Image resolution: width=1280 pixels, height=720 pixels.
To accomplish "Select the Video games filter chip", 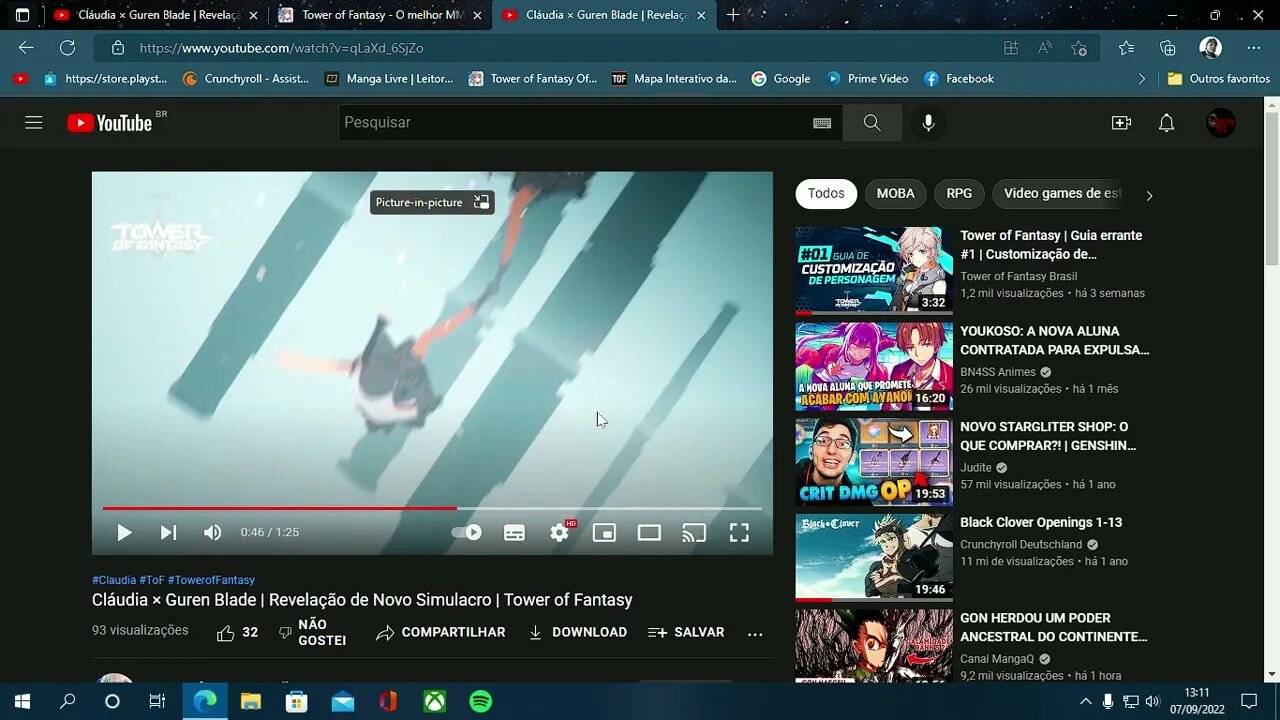I will pyautogui.click(x=1062, y=194).
